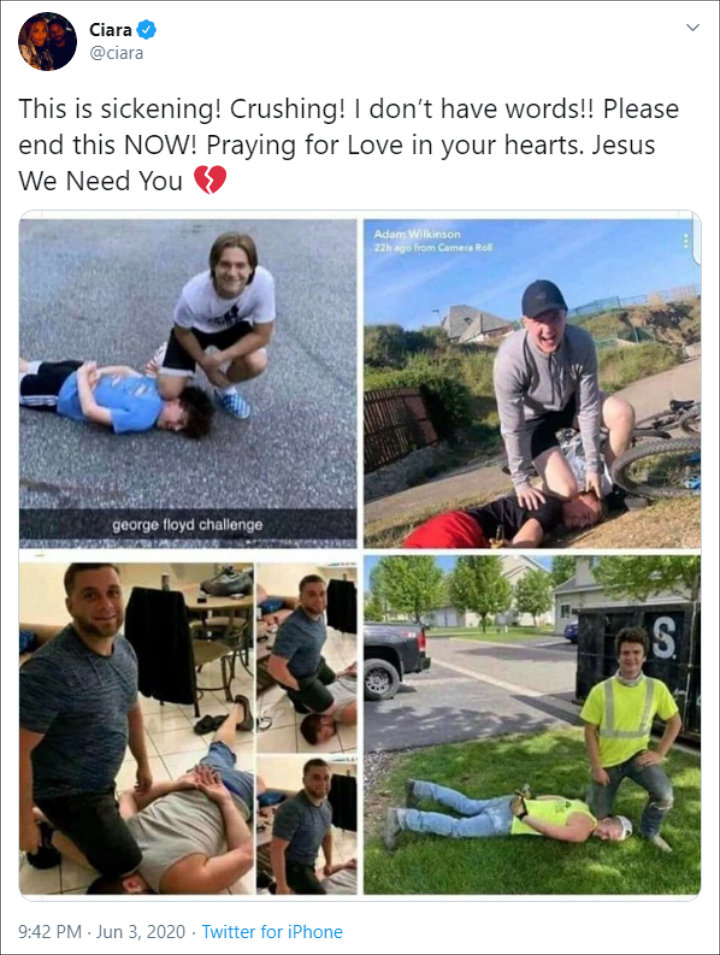Screen dimensions: 720x955
Task: Open the photo captioned george floyd challenge
Action: pos(188,383)
